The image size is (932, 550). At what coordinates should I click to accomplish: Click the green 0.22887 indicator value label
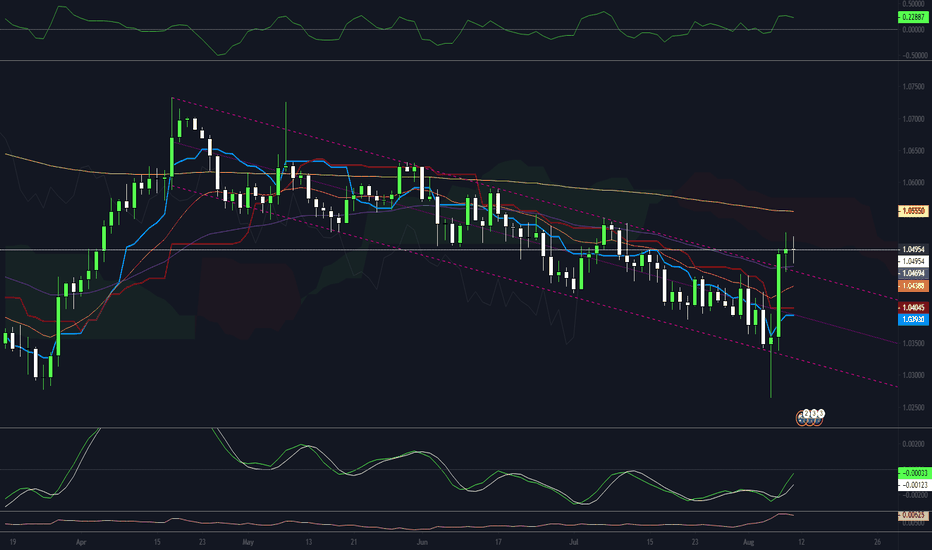tap(912, 17)
